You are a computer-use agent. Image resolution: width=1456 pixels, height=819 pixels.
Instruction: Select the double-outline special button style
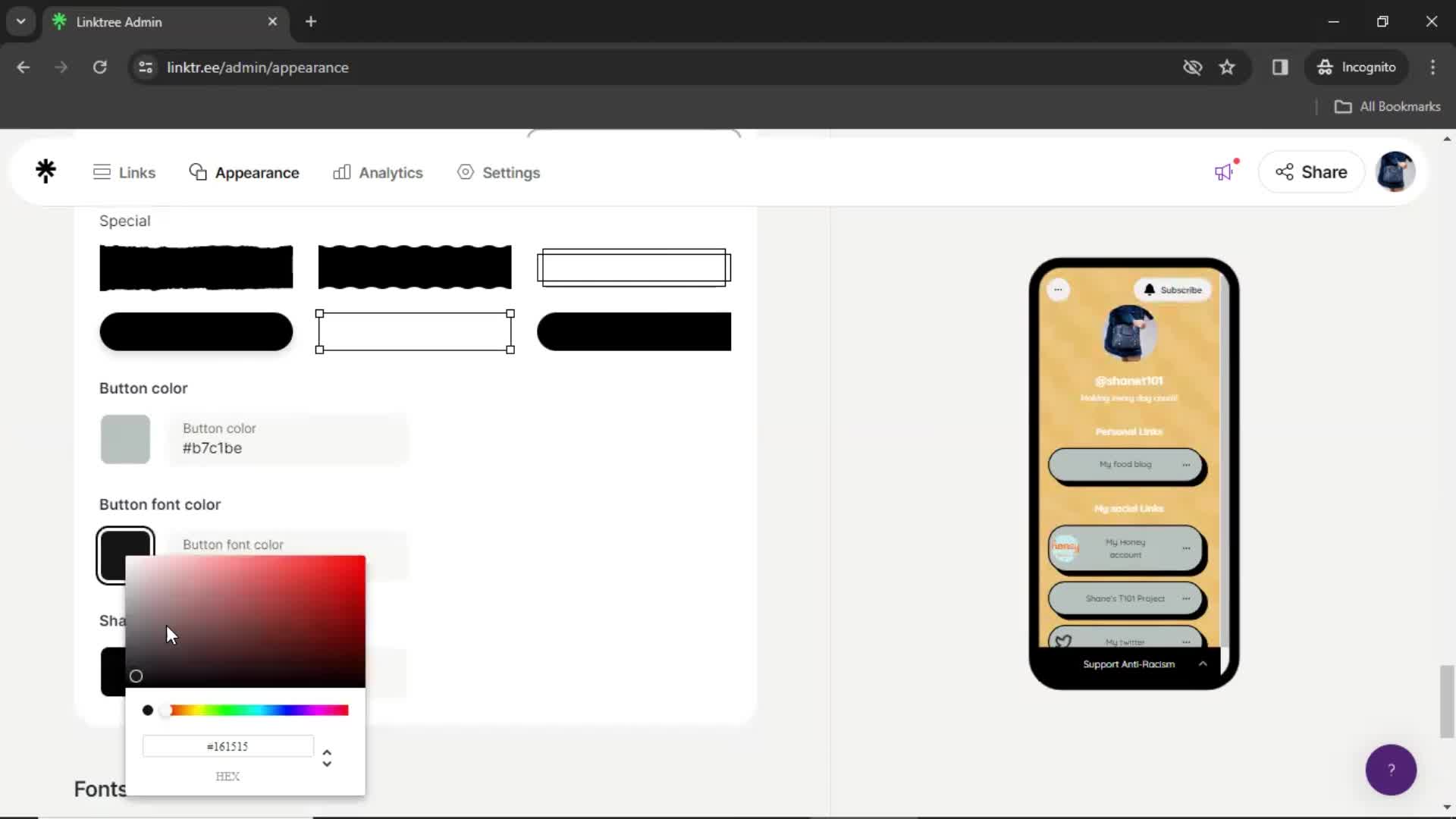click(x=634, y=267)
